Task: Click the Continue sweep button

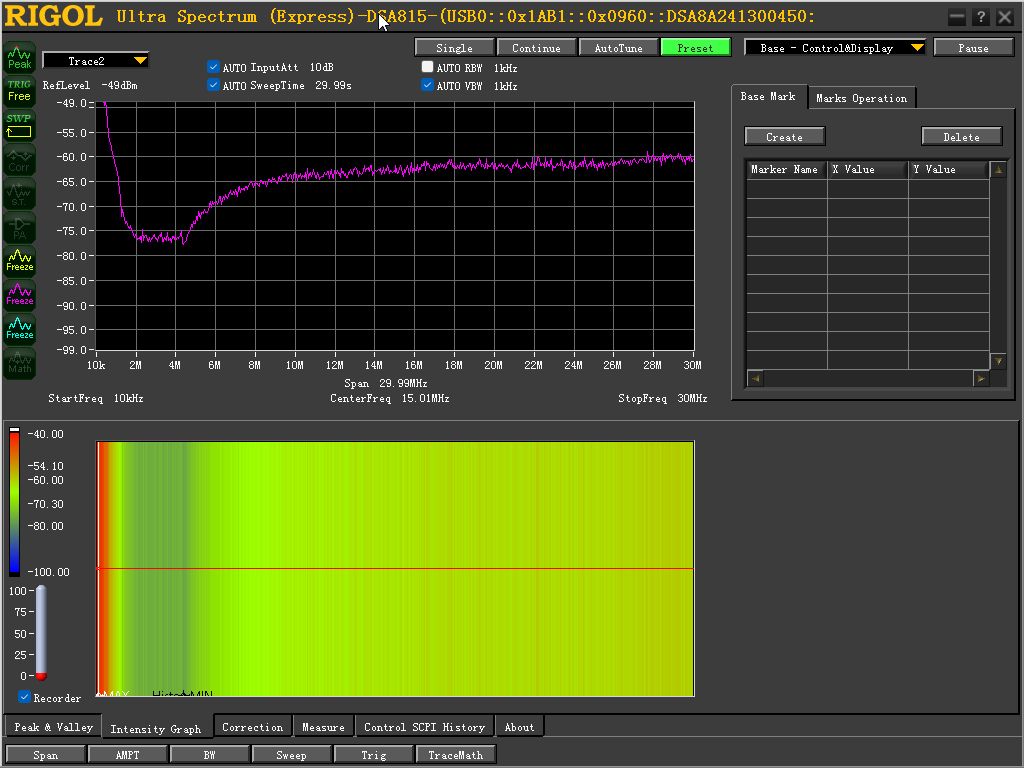Action: pos(536,48)
